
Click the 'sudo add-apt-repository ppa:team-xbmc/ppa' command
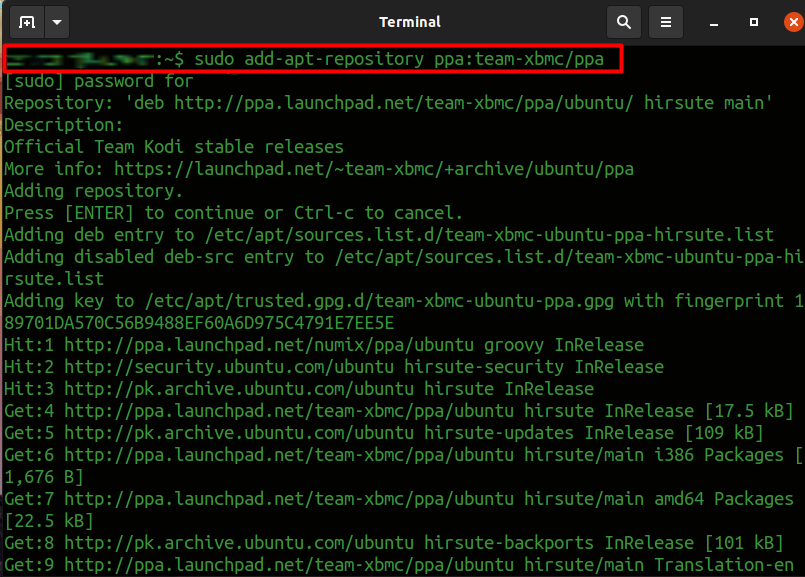coord(399,59)
